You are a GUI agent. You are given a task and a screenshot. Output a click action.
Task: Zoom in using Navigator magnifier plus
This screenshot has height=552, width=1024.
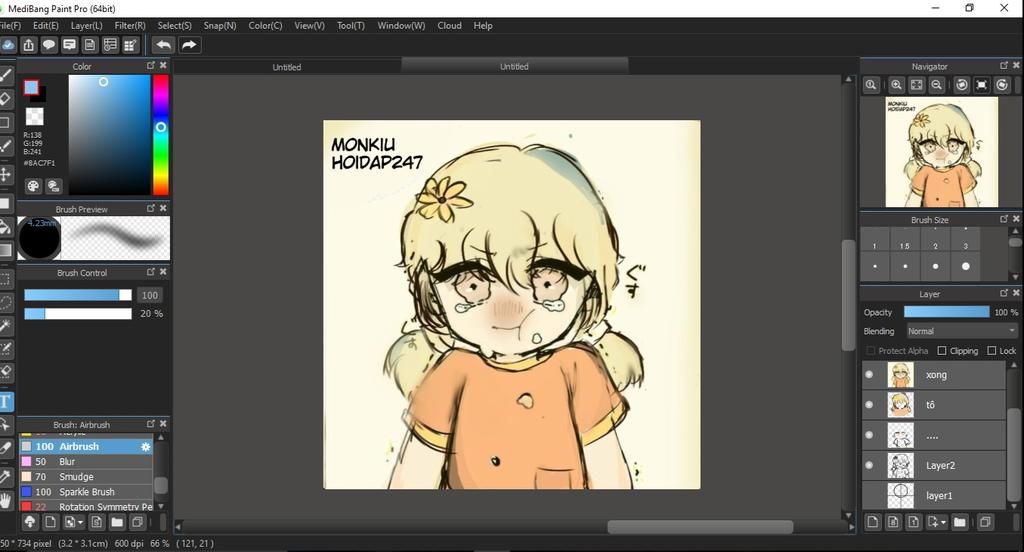(896, 86)
